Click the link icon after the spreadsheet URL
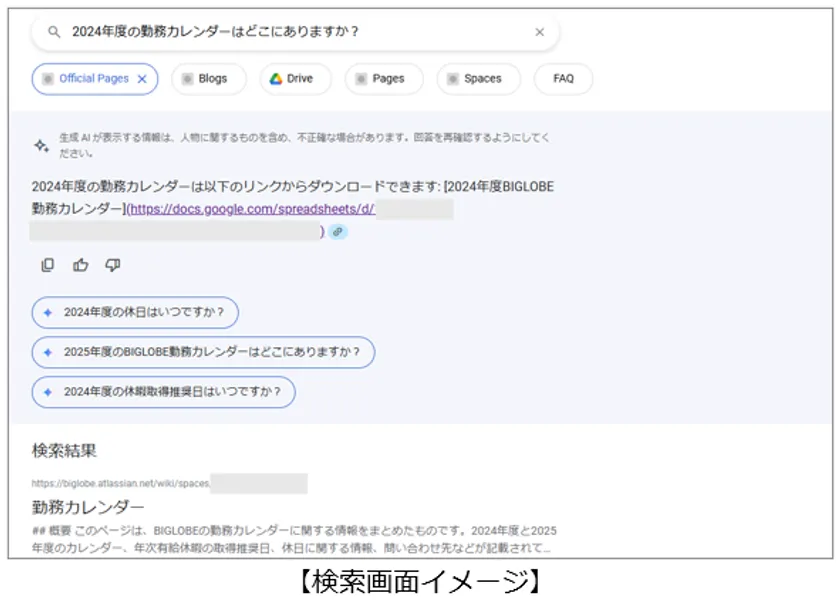Image resolution: width=840 pixels, height=604 pixels. pyautogui.click(x=338, y=231)
